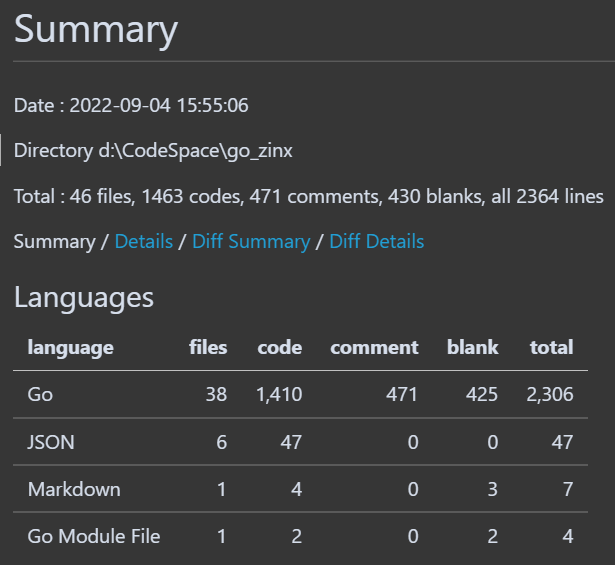Open the Diff Summary link
615x565 pixels.
251,242
